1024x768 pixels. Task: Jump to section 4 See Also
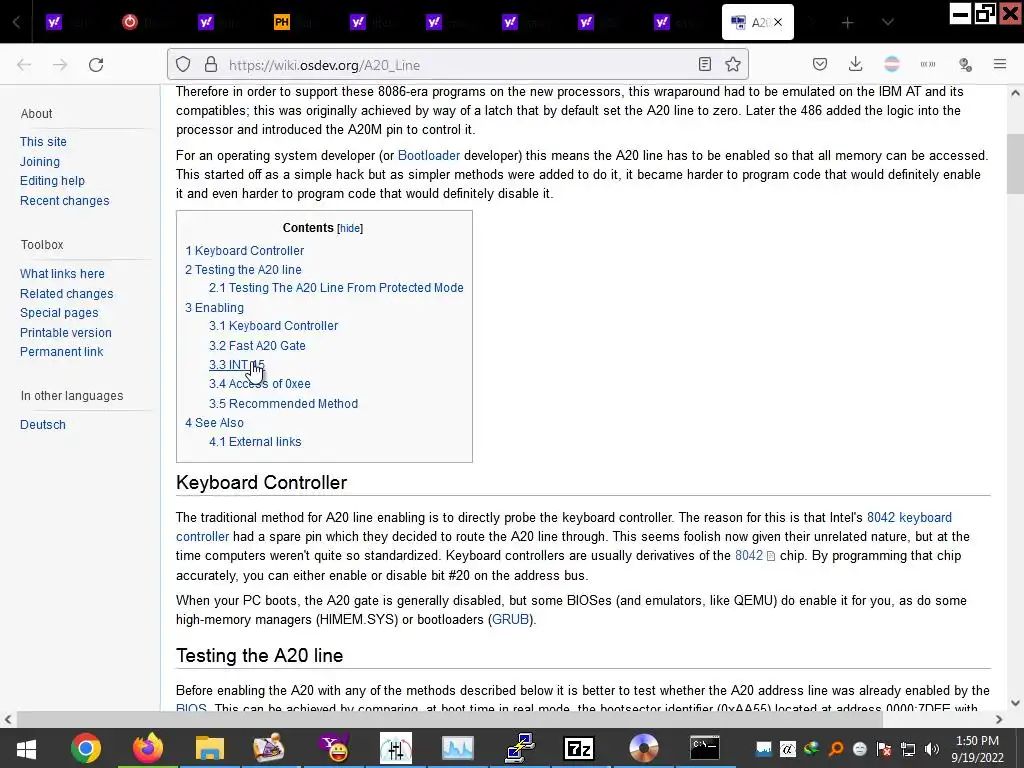(214, 423)
